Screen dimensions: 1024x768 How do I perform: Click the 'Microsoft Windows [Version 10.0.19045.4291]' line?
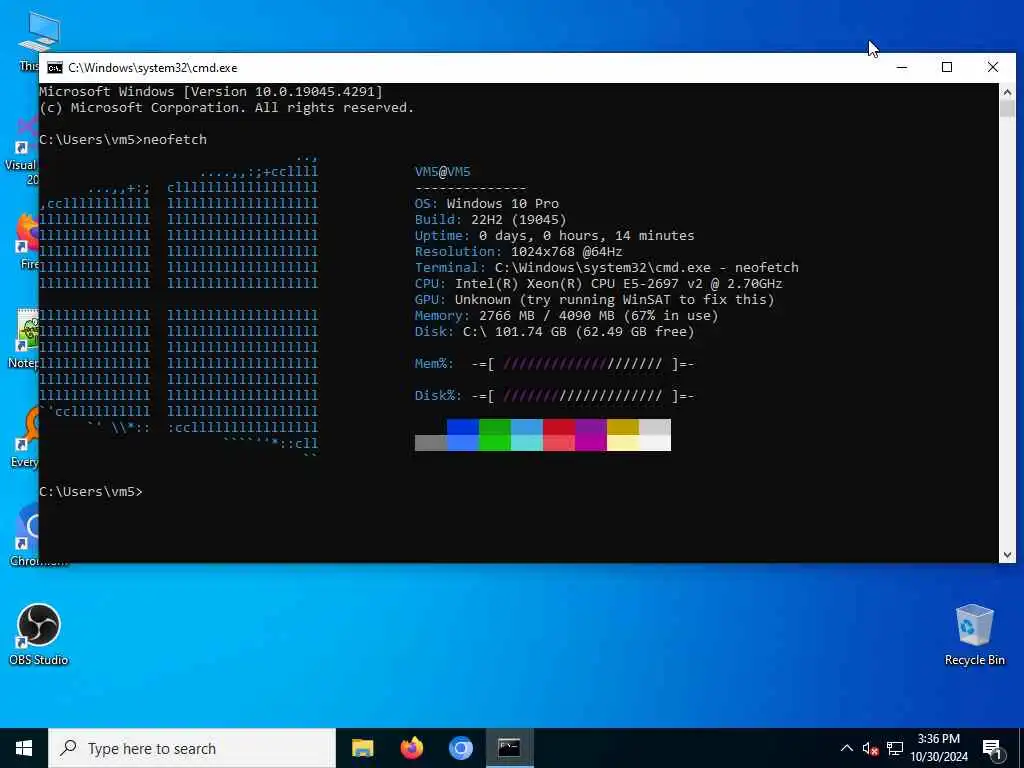pos(211,91)
